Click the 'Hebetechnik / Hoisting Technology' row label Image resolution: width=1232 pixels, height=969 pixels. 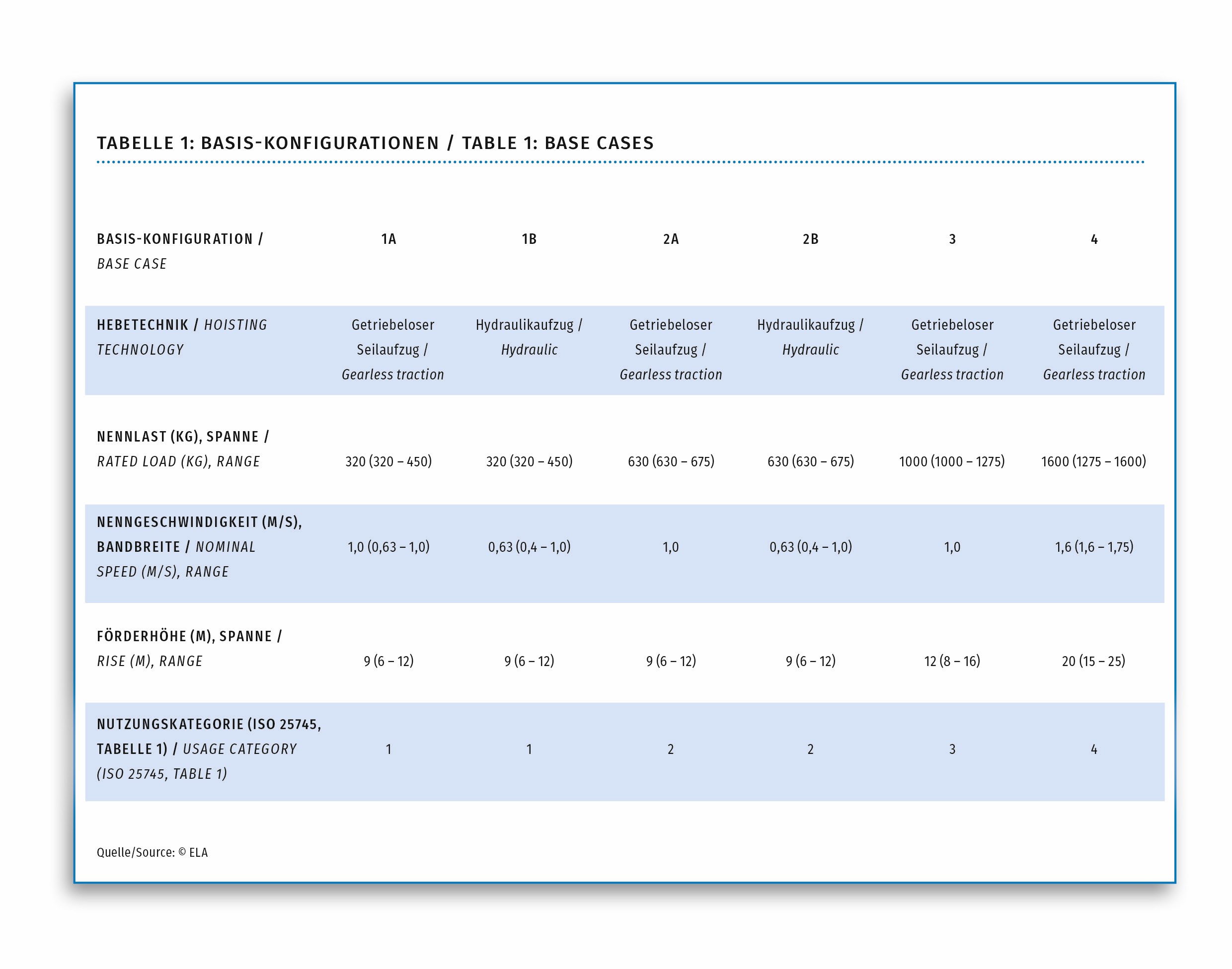coord(182,336)
